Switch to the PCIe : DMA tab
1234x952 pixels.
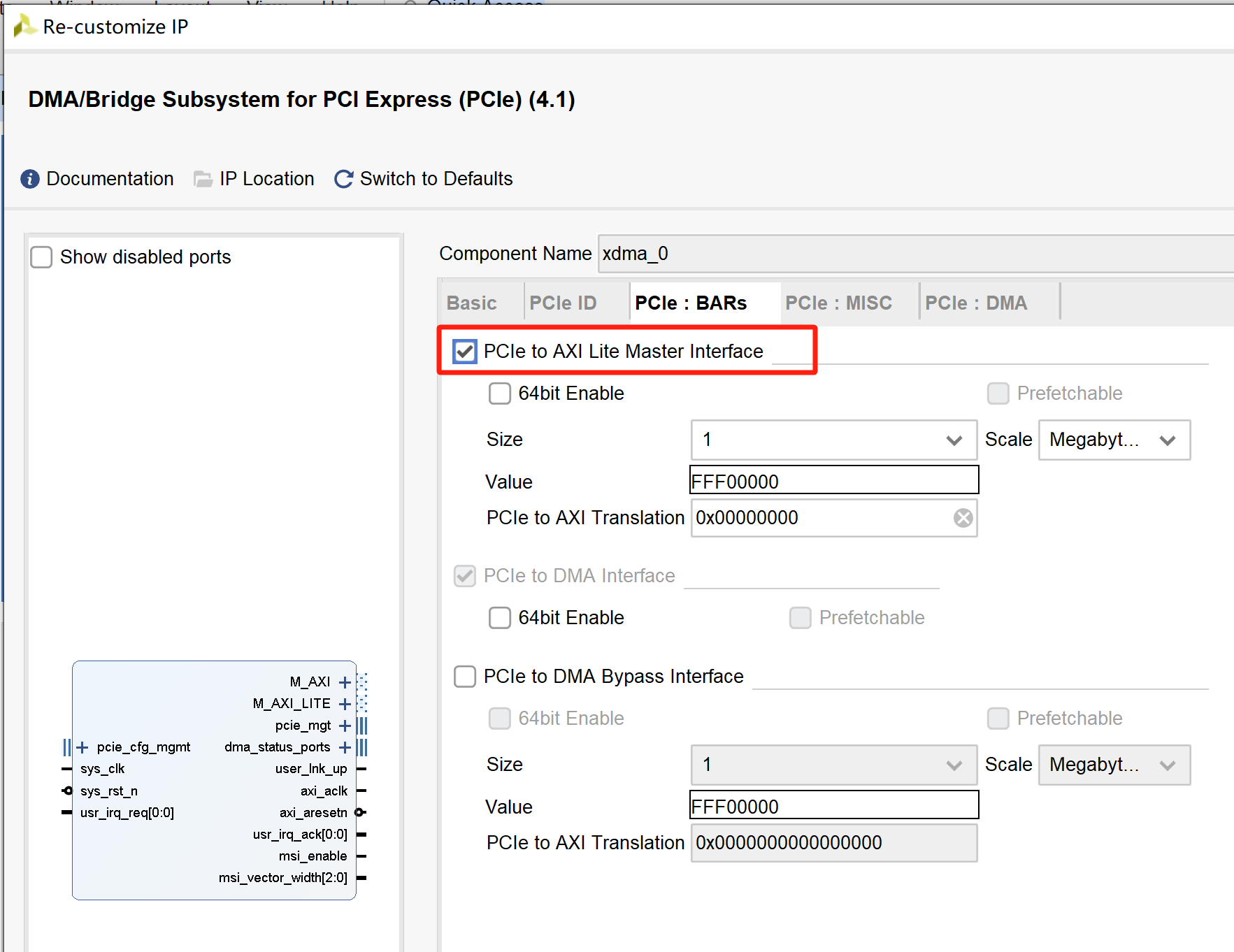coord(976,303)
